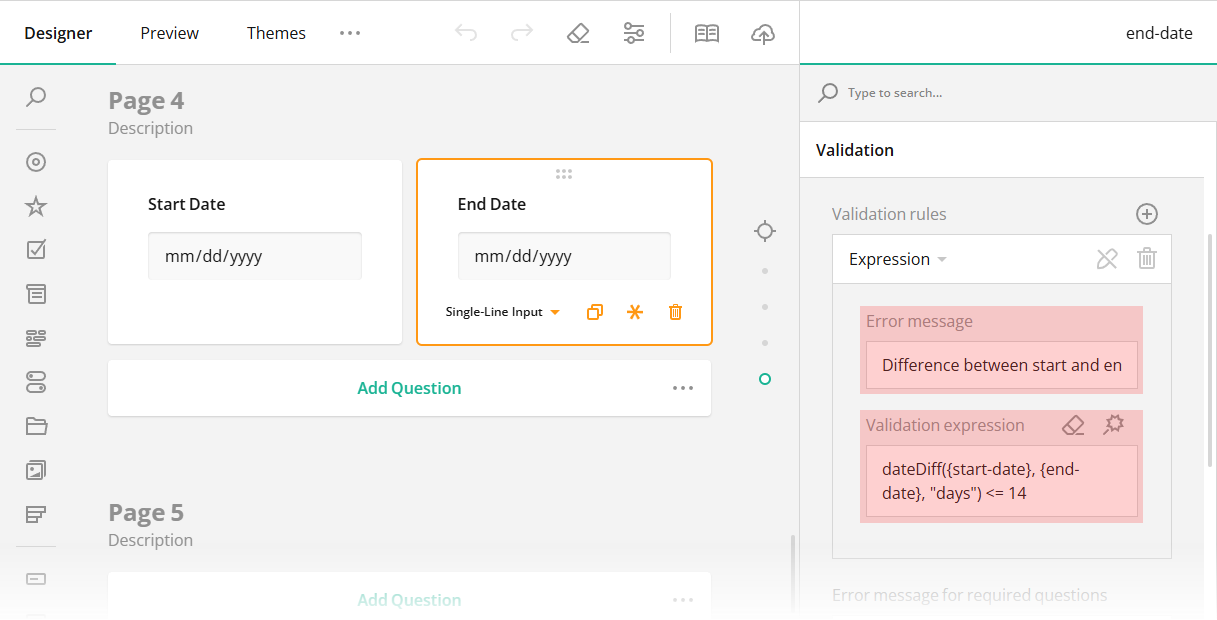This screenshot has width=1217, height=620.
Task: Add a new validation rule with the plus button
Action: pos(1146,213)
